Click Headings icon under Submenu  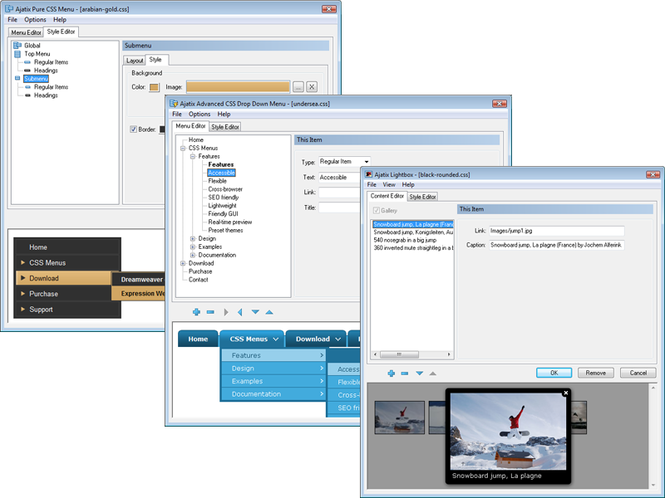(x=28, y=95)
